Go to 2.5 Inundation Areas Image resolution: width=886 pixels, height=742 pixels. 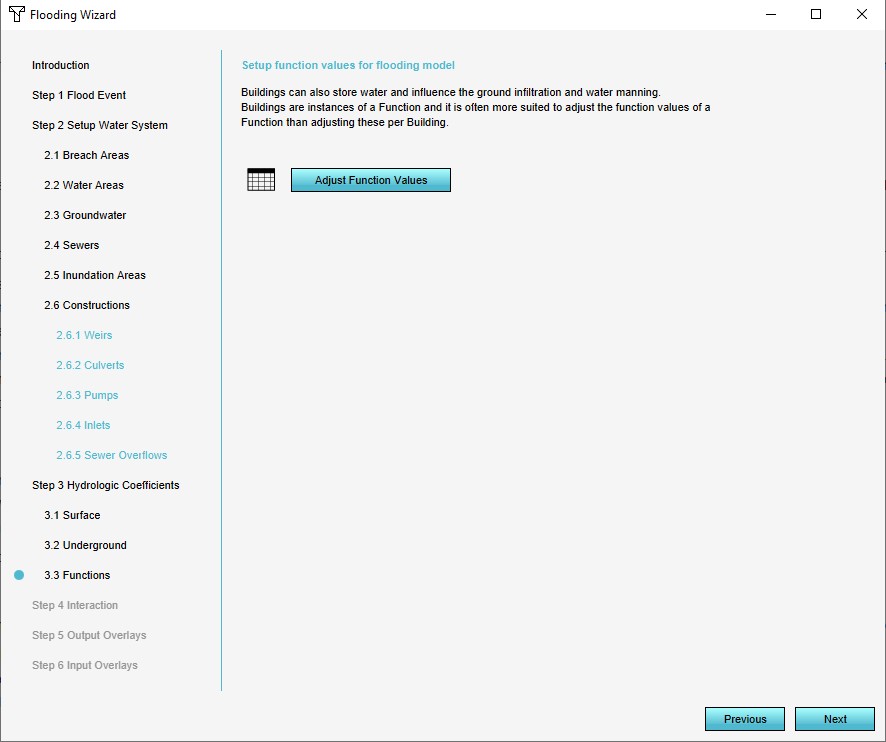(94, 275)
